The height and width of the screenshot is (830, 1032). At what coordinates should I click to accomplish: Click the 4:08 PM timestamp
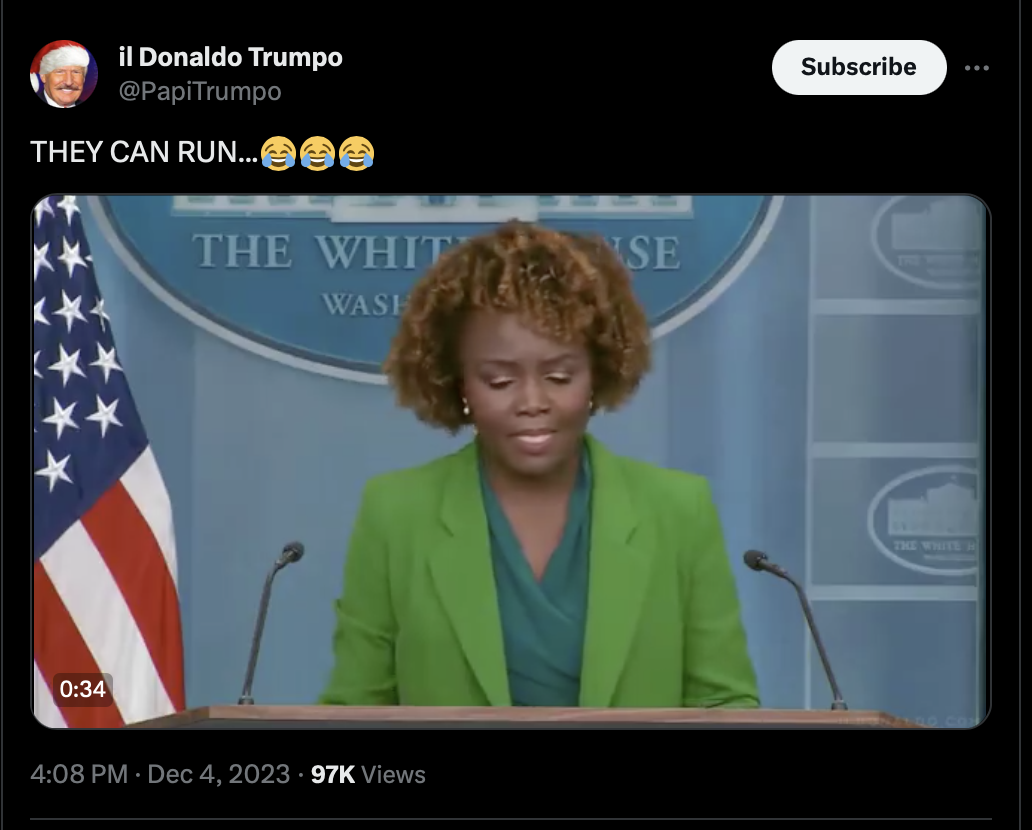(x=79, y=774)
